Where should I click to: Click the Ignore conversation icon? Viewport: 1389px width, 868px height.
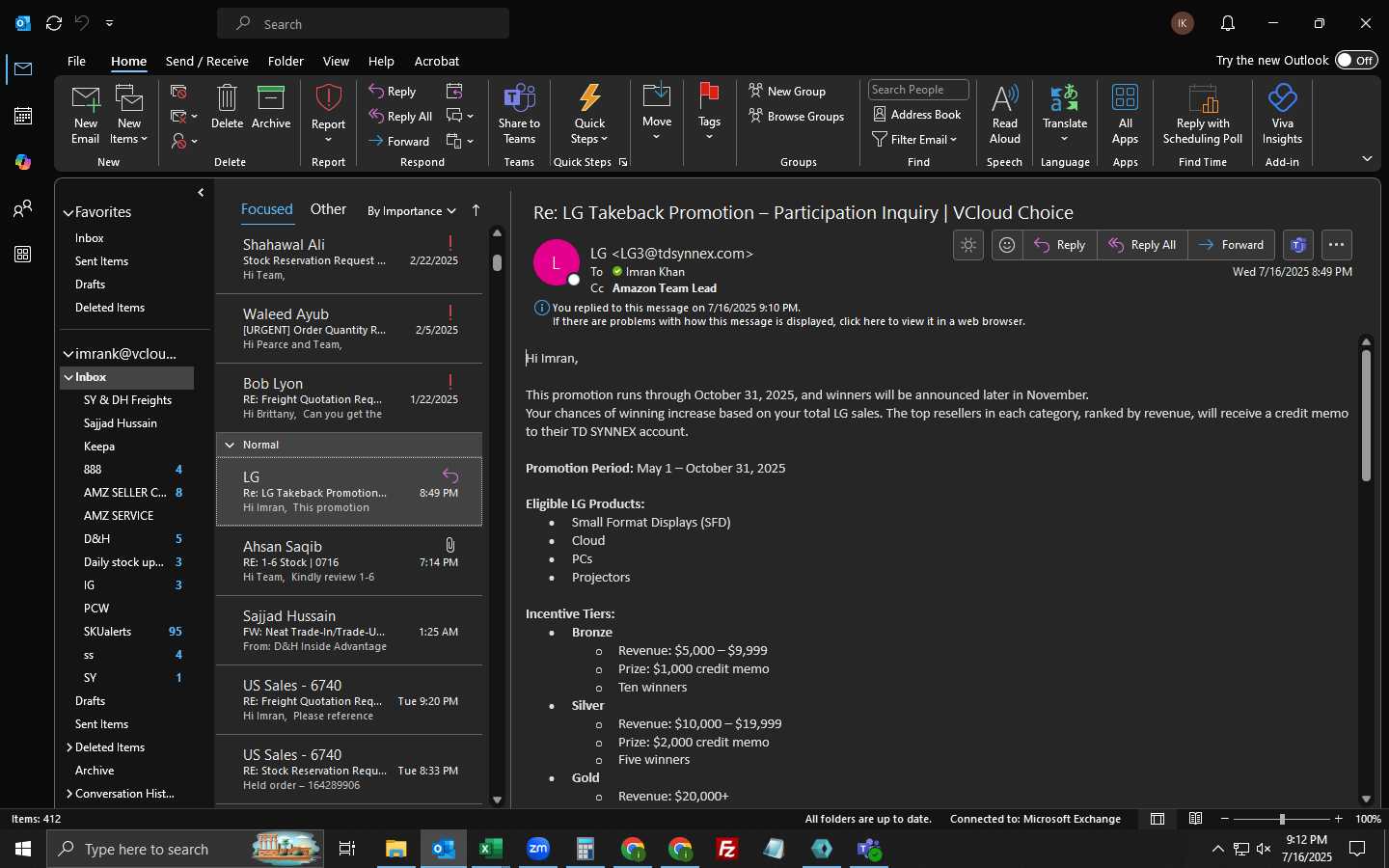point(178,92)
